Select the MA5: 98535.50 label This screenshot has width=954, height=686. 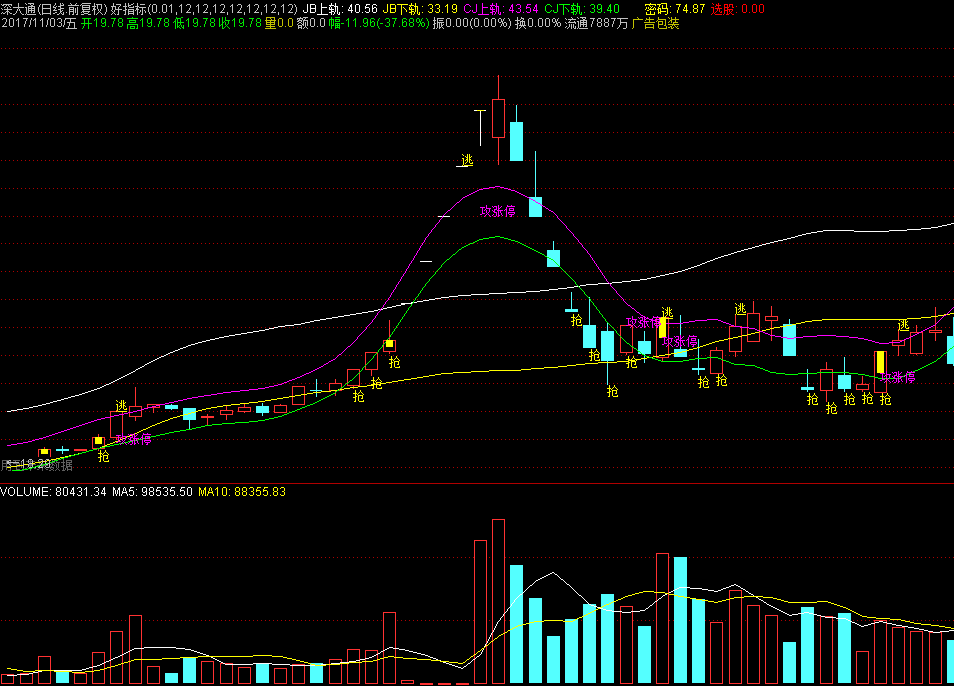point(152,492)
